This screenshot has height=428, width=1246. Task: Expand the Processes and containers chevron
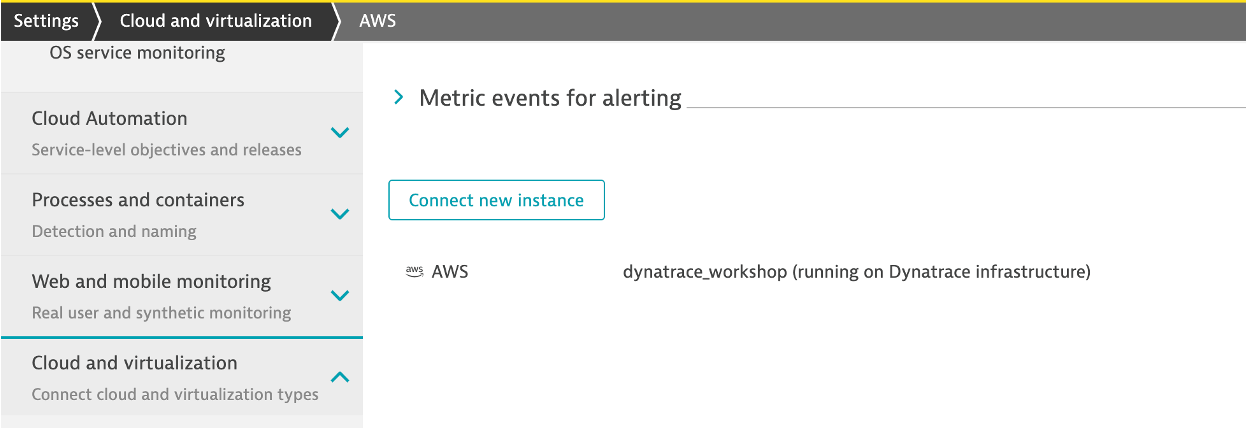pos(340,214)
